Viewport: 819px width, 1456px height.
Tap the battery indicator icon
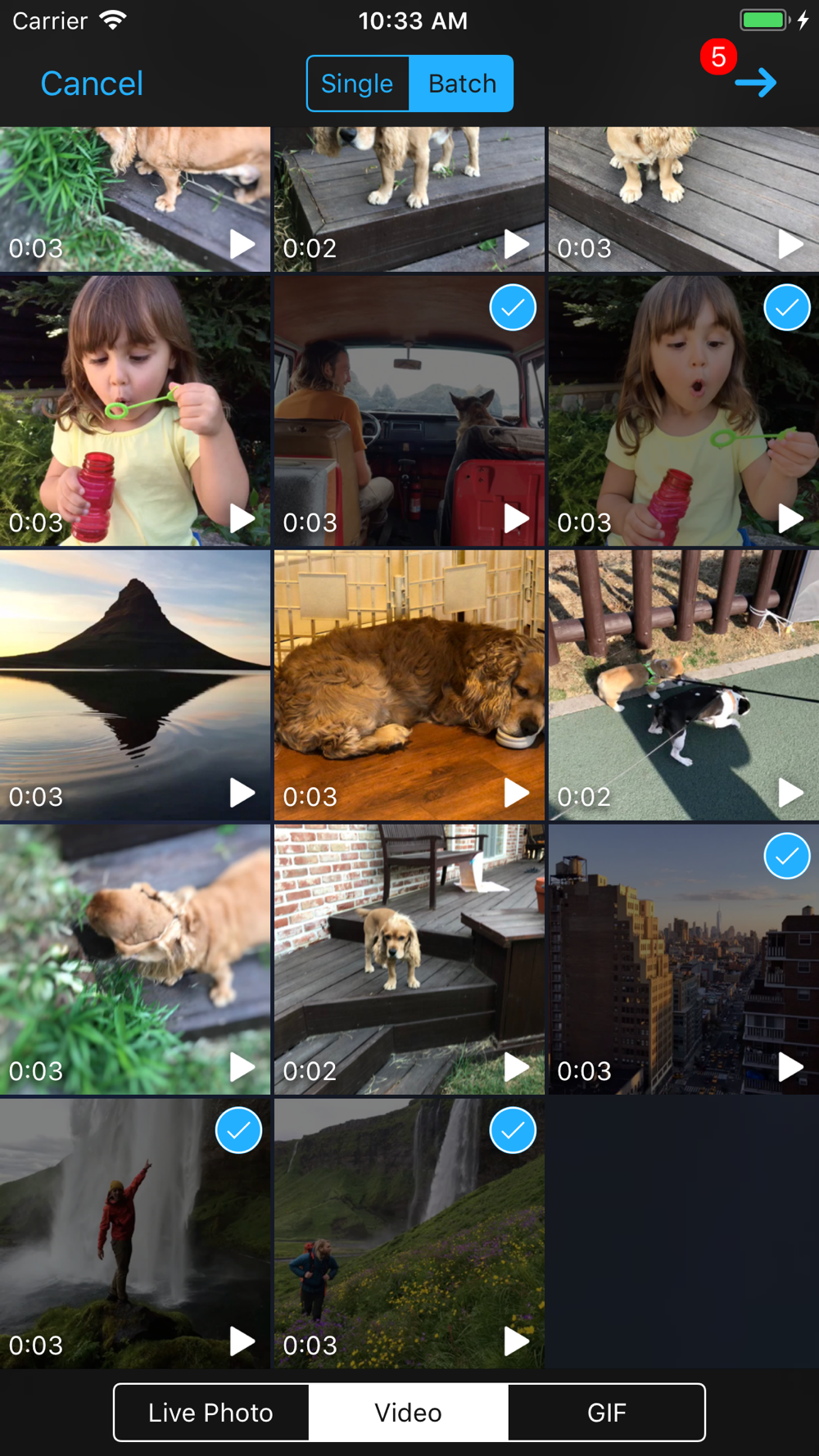pyautogui.click(x=765, y=20)
